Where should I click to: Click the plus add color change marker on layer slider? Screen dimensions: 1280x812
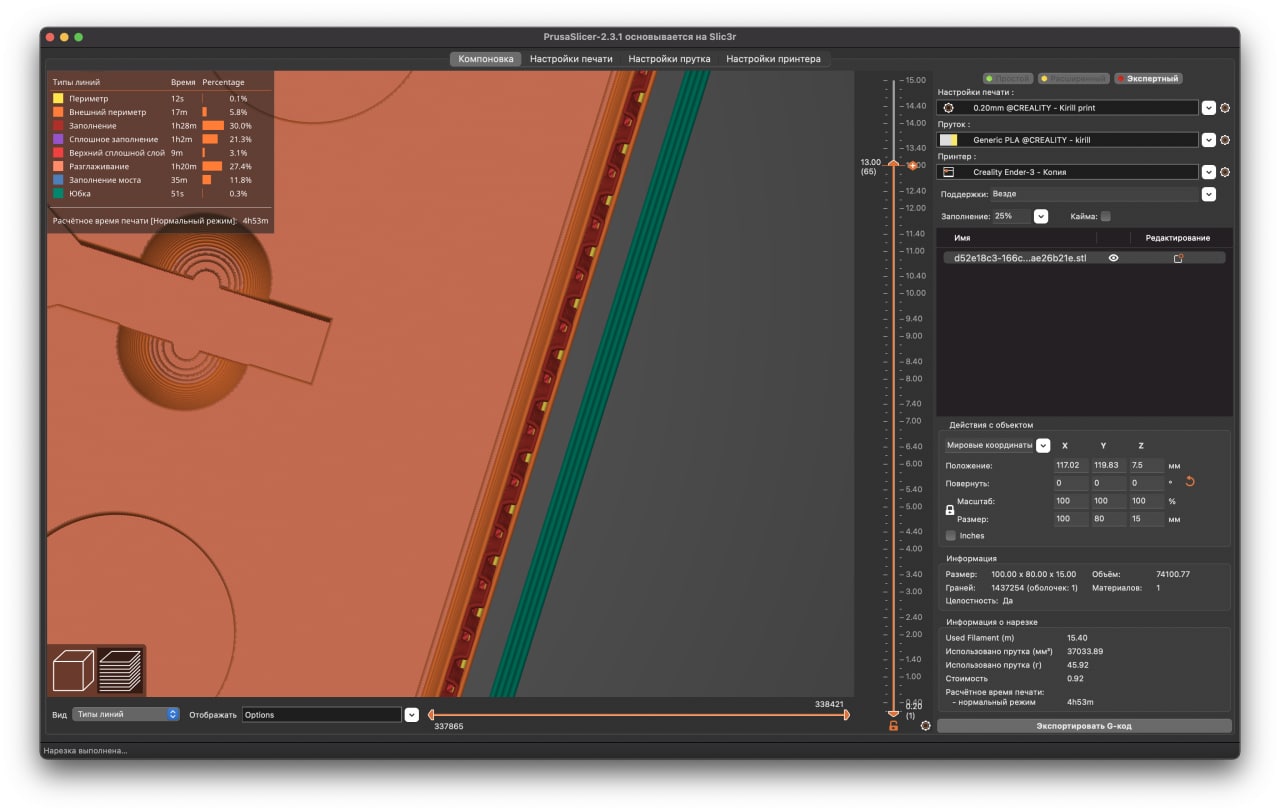911,165
